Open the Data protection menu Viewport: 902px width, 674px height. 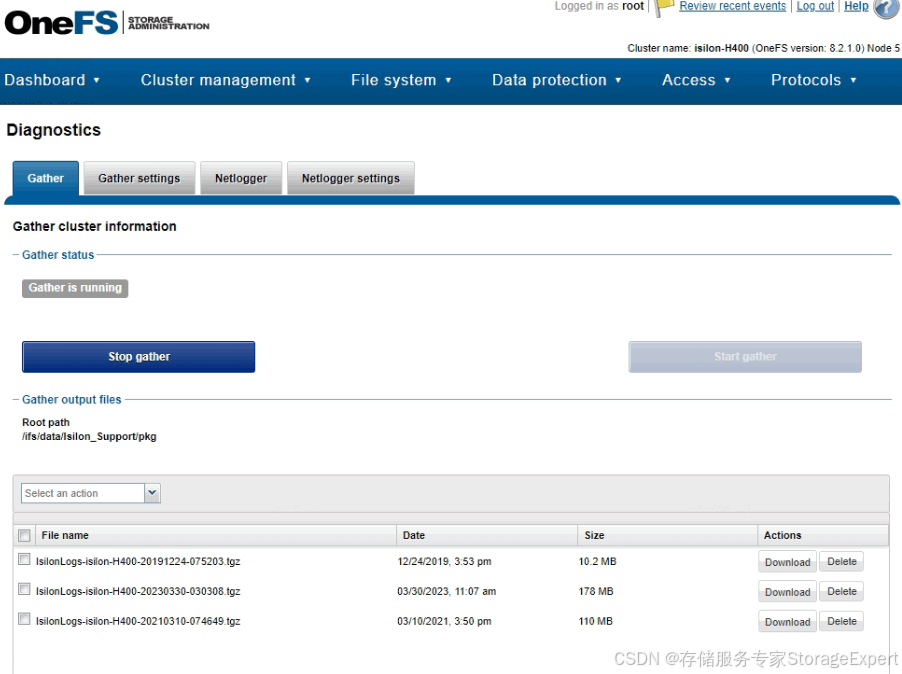[x=556, y=80]
